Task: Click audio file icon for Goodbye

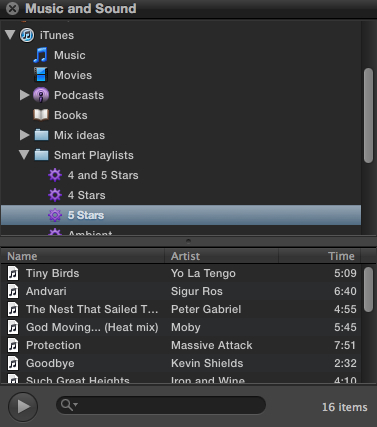Action: [x=13, y=363]
